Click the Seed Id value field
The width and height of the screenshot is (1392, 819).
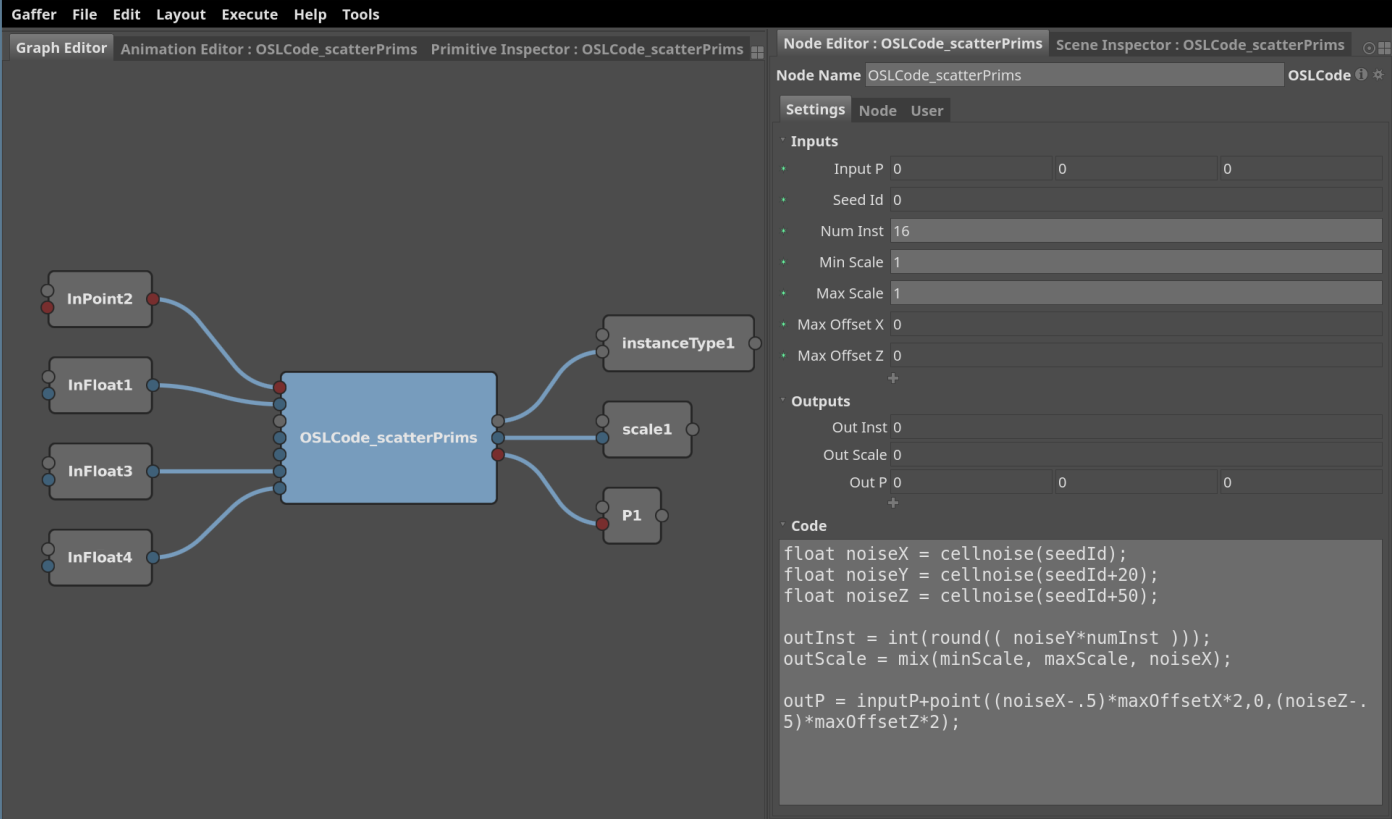coord(1136,200)
